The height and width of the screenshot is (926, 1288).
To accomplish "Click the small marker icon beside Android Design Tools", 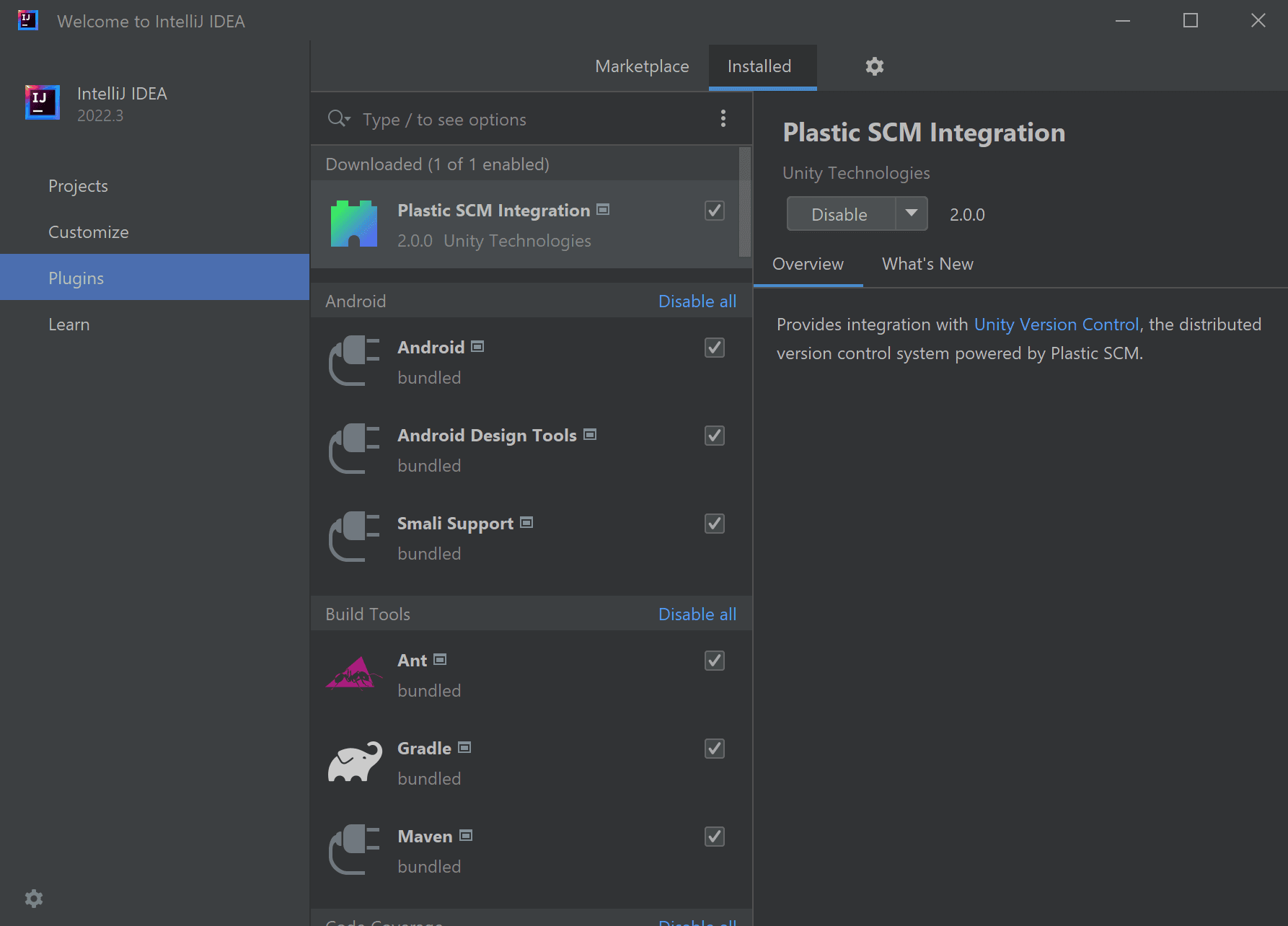I will [590, 435].
